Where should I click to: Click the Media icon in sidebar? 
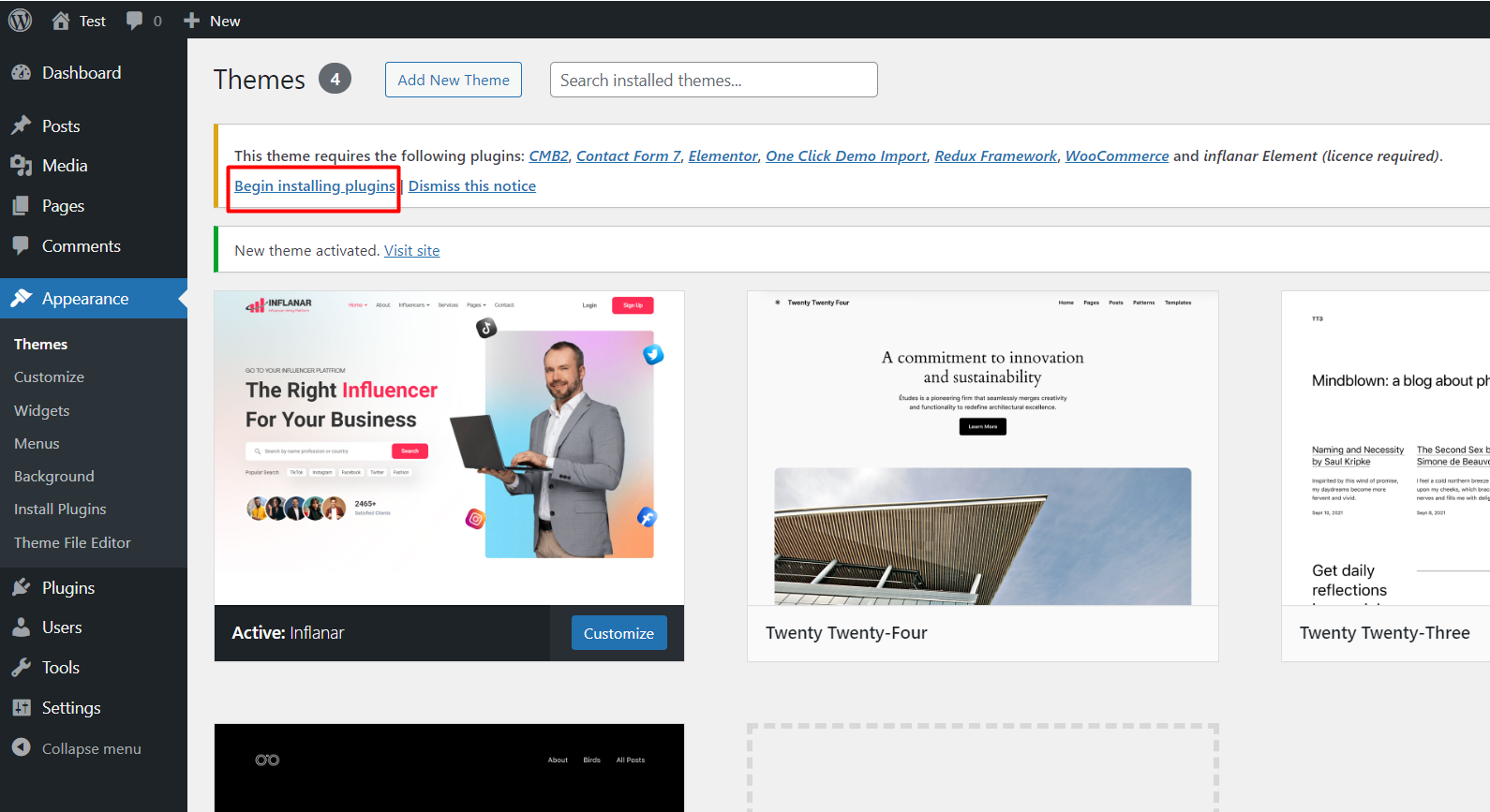21,166
